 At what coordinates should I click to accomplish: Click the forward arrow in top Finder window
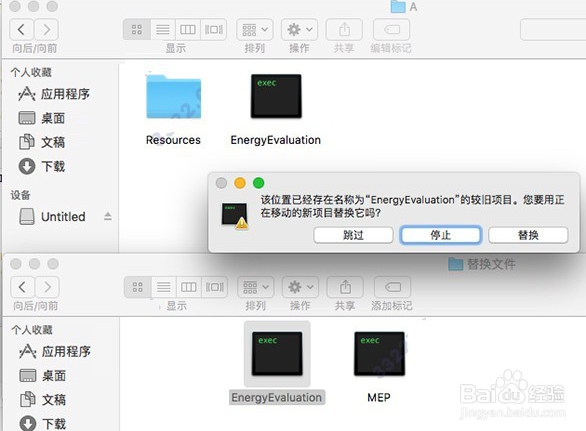(46, 30)
